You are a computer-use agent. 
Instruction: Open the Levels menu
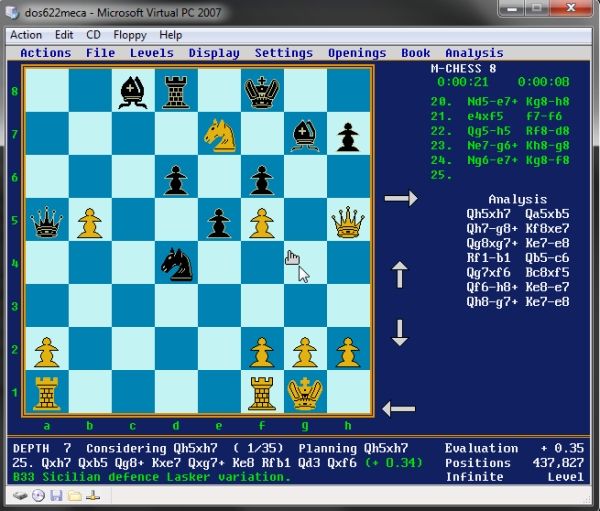[152, 53]
